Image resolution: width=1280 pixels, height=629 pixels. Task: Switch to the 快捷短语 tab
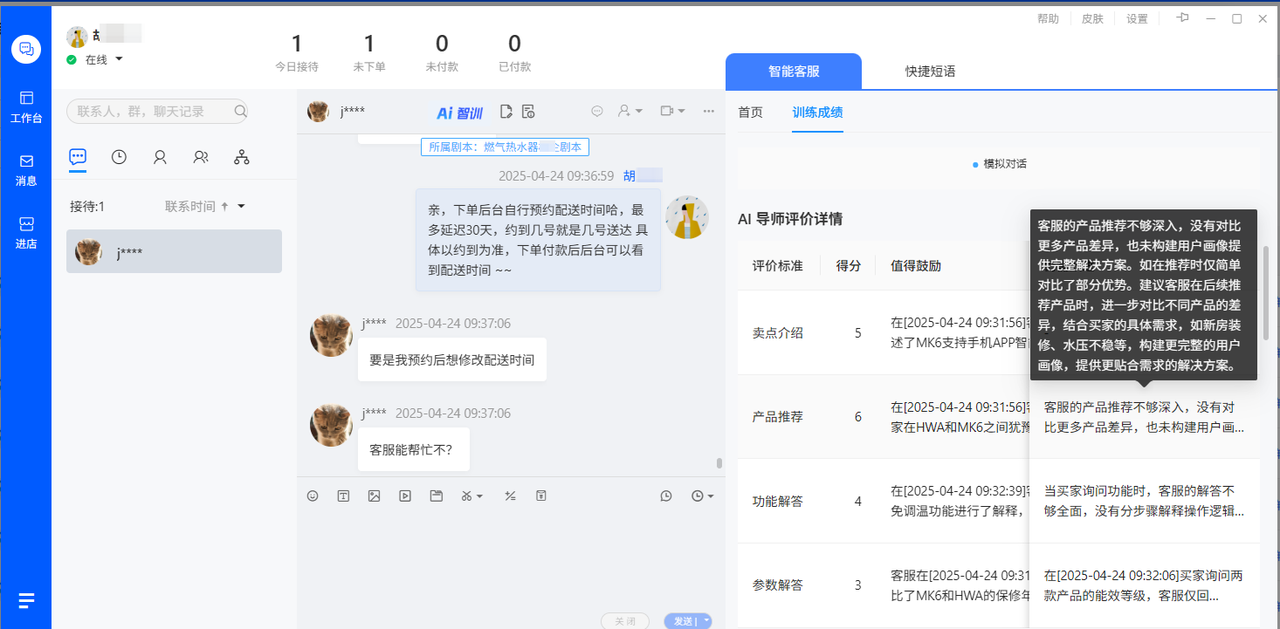928,72
